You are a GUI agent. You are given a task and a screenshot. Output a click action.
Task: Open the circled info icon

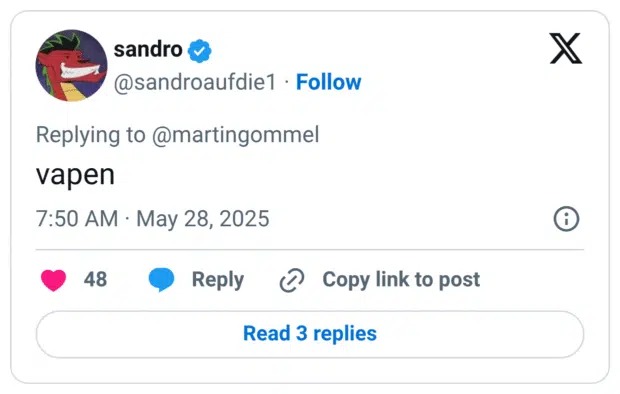point(566,219)
